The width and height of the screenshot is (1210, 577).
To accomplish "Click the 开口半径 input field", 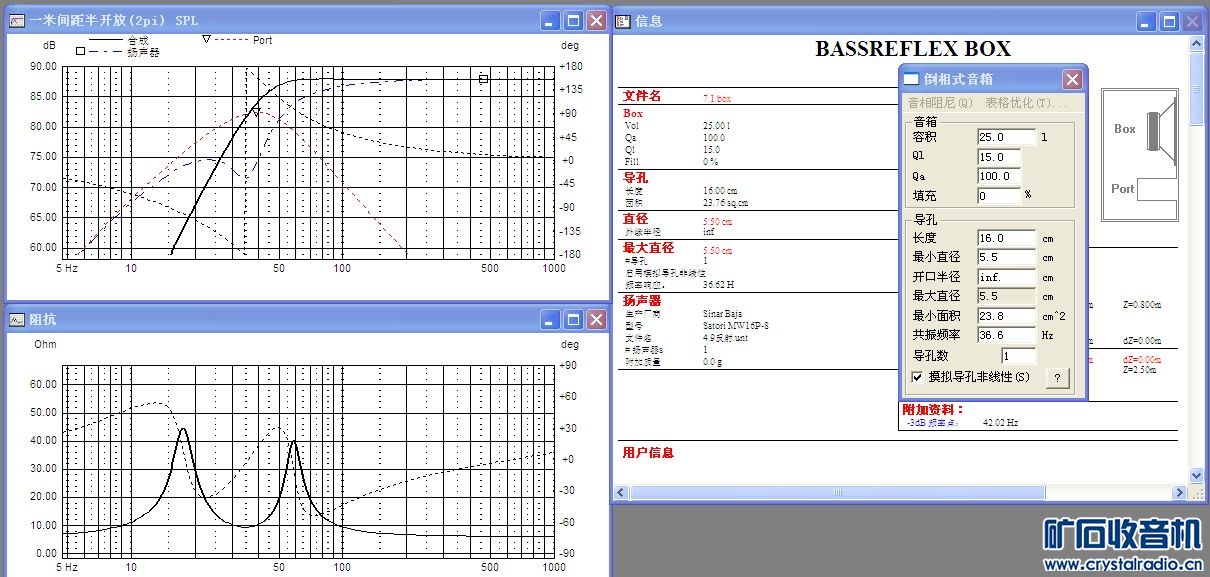I will click(x=1006, y=277).
